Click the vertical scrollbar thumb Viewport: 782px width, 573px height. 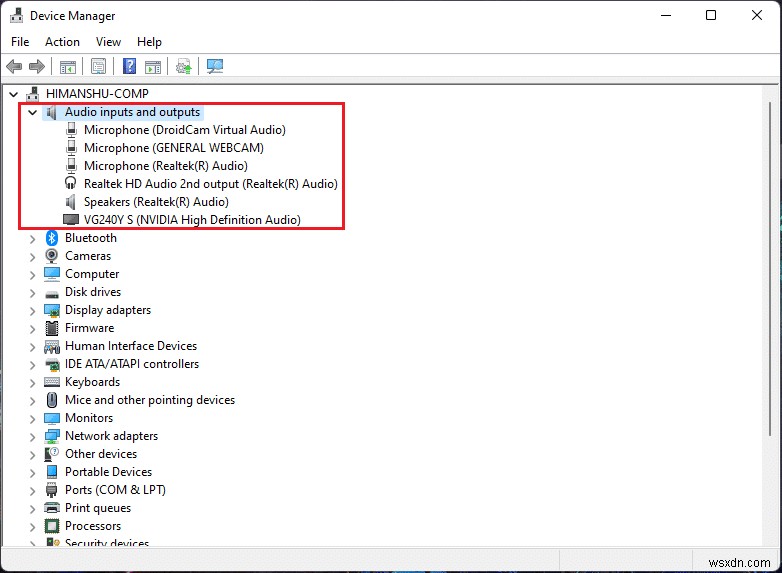click(x=771, y=269)
